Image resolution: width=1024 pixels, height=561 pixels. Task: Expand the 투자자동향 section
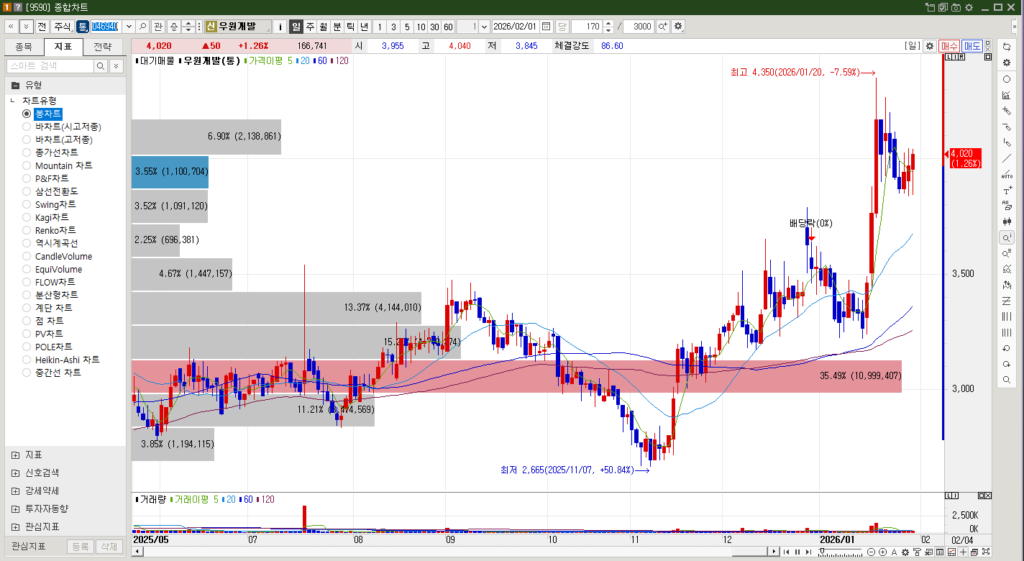15,508
